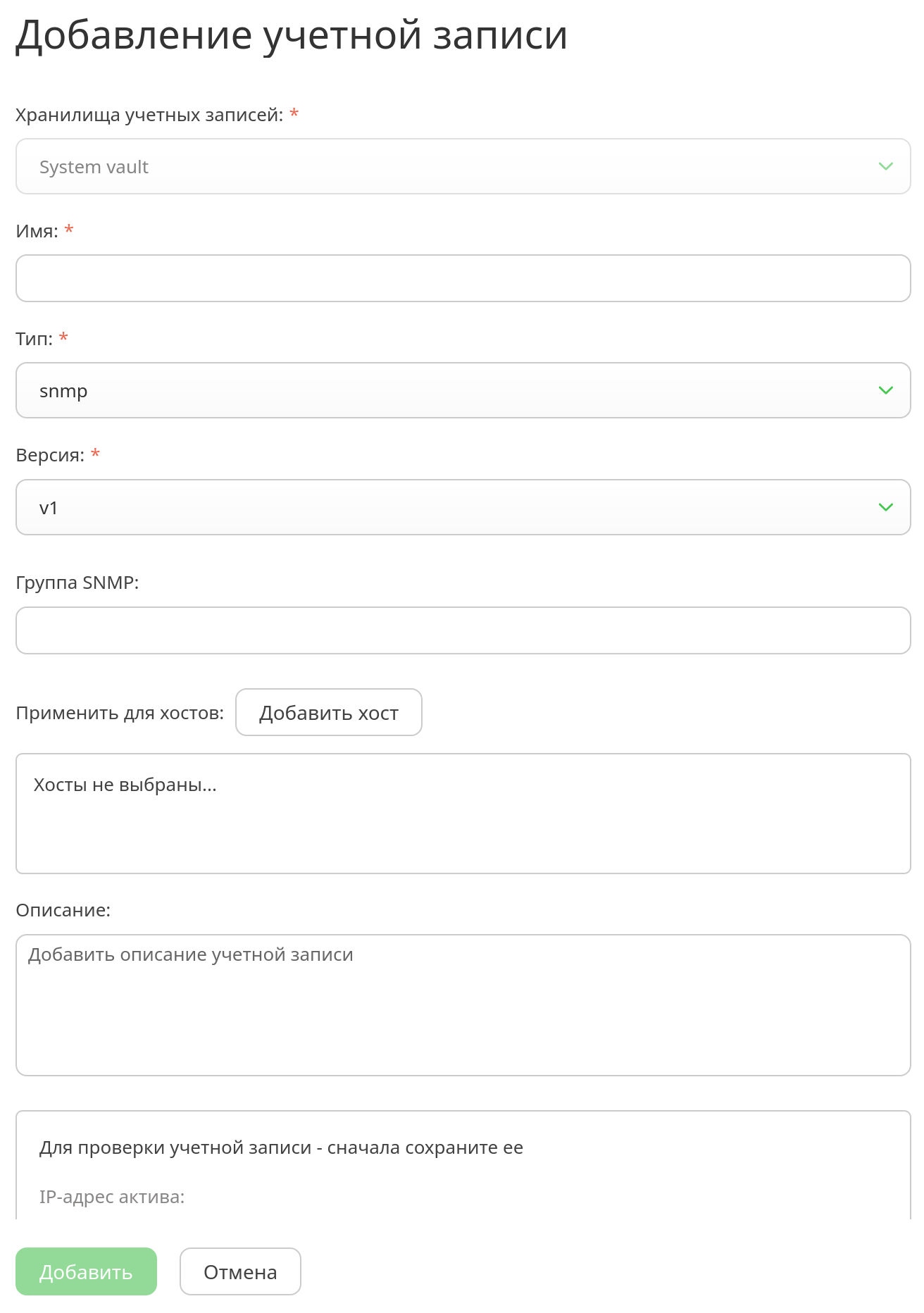The height and width of the screenshot is (1313, 924).
Task: Click the Группа SNMP input field
Action: click(x=463, y=630)
